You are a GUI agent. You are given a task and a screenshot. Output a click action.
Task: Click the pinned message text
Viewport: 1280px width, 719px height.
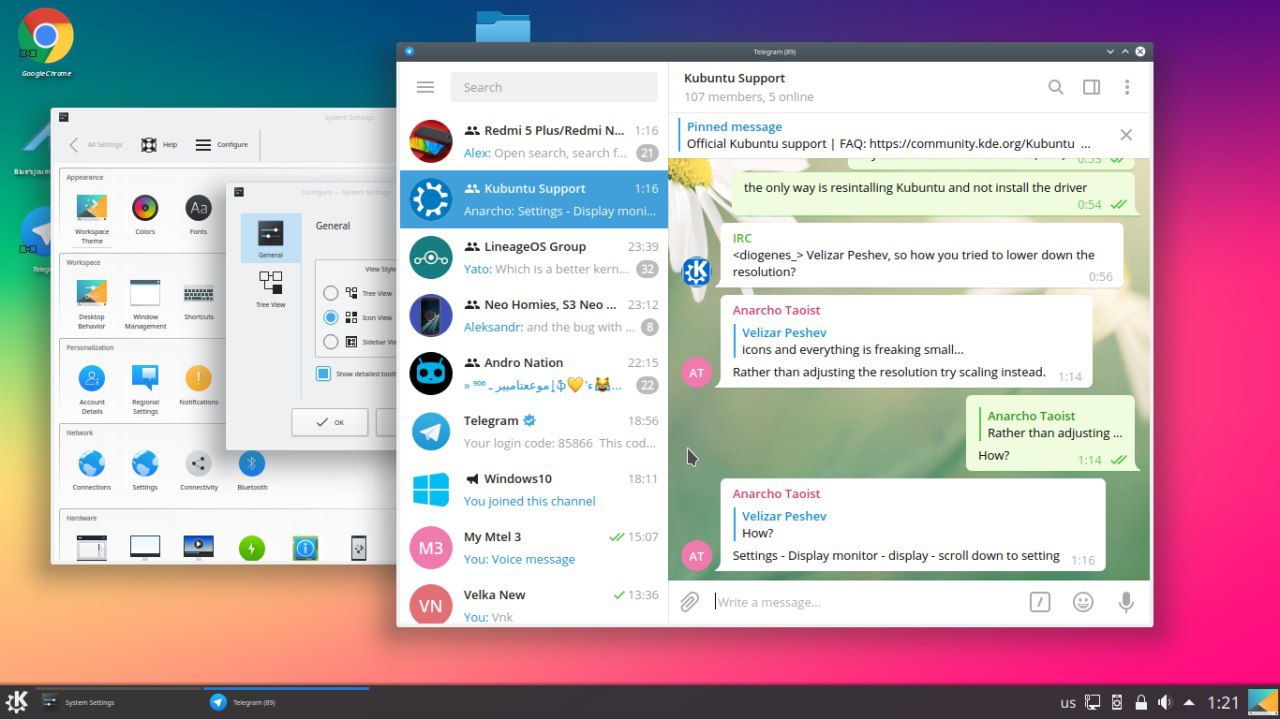888,143
